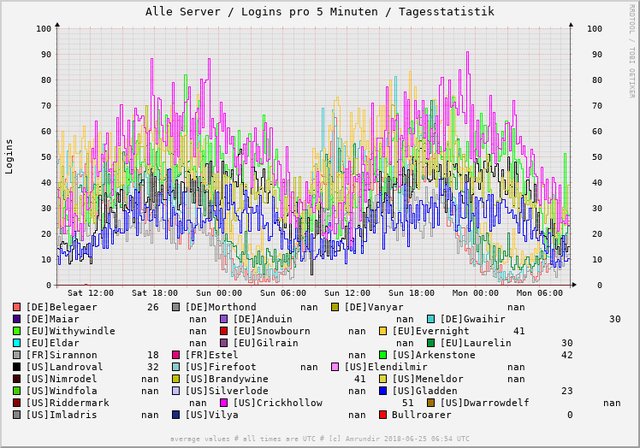Screen dimensions: 640x448
Task: Click the [EU]Evernight yellow legend swatch
Action: 385,331
